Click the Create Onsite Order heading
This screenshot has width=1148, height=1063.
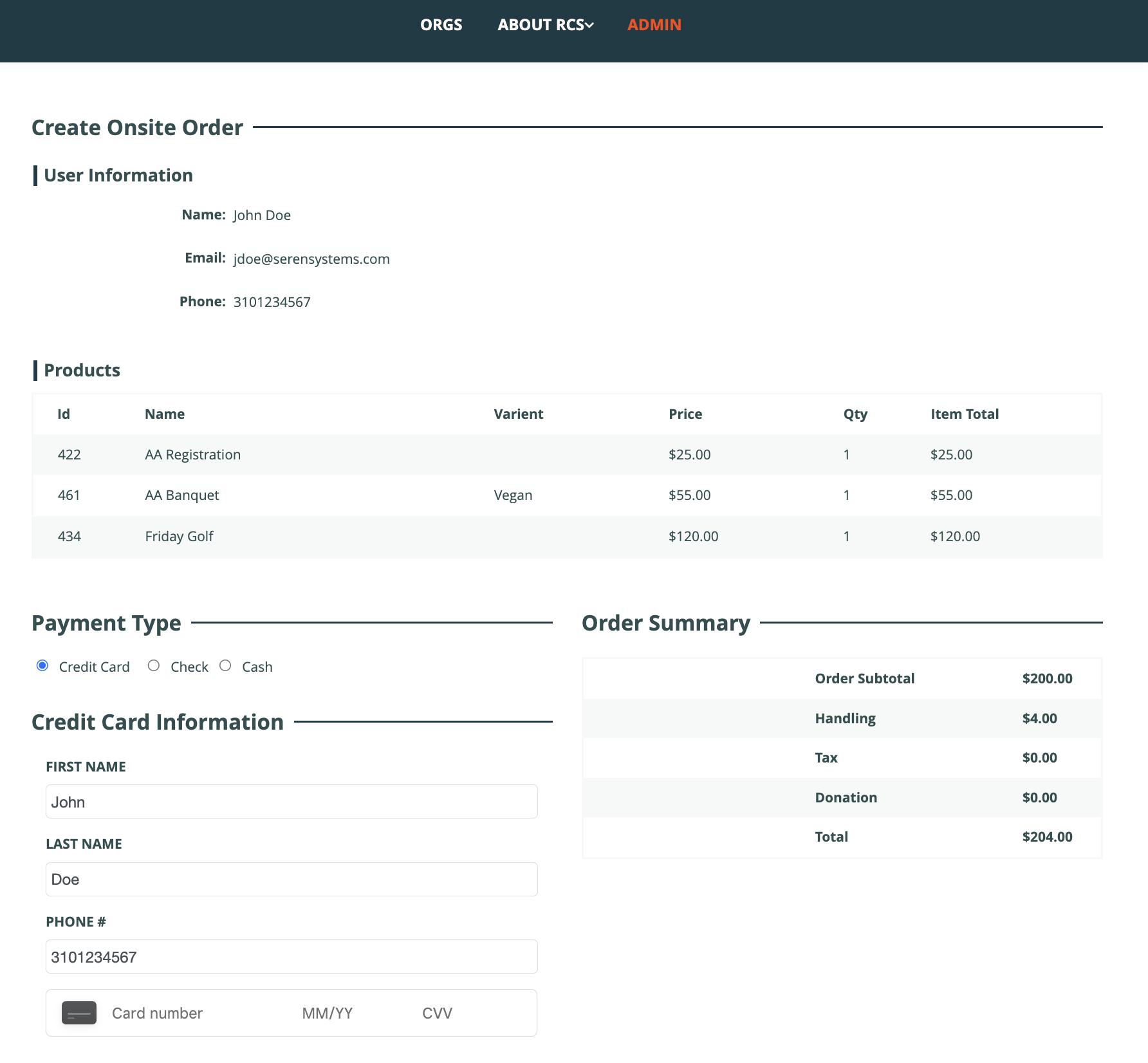(x=137, y=127)
